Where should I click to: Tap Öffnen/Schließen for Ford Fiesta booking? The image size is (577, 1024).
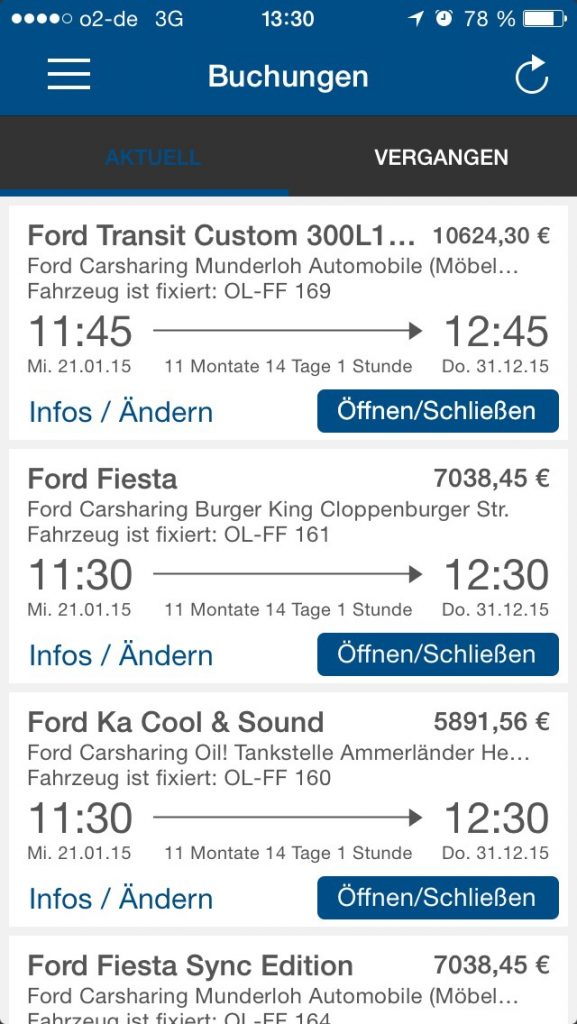coord(438,654)
